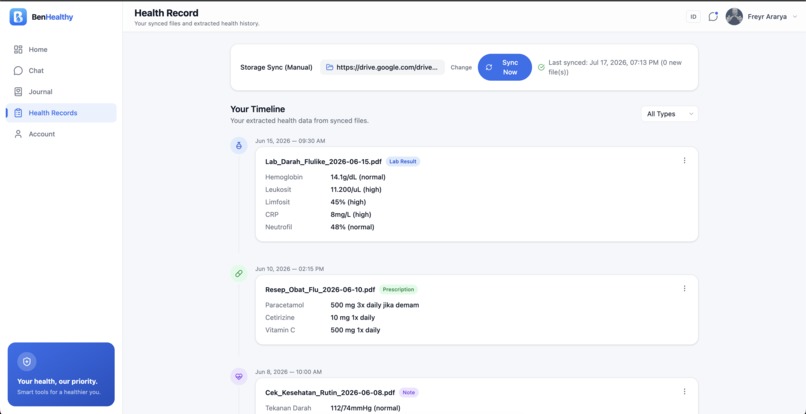Screen dimensions: 806x414
Task: Open Chat in the sidebar
Action: [61, 70]
